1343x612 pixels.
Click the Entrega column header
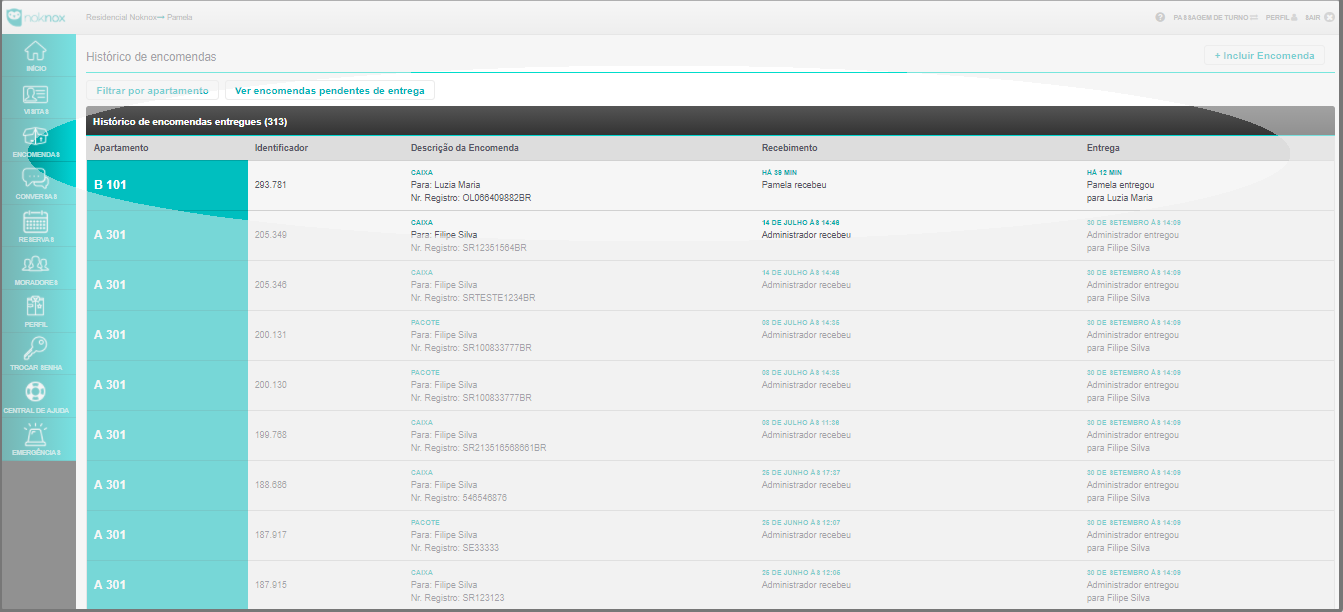(x=1103, y=148)
